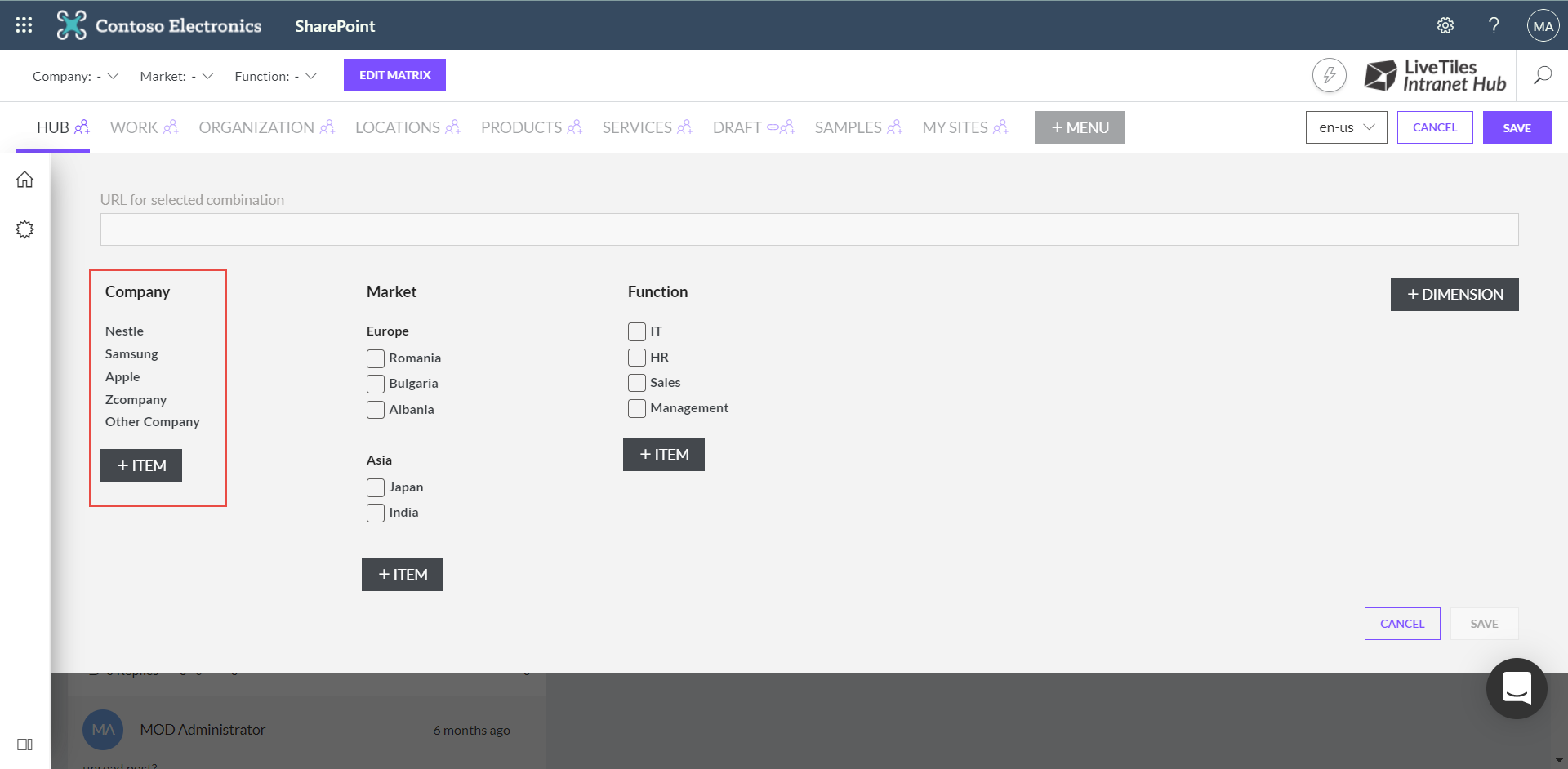Image resolution: width=1568 pixels, height=769 pixels.
Task: Toggle the sidebar panel icon at bottom
Action: tap(25, 745)
